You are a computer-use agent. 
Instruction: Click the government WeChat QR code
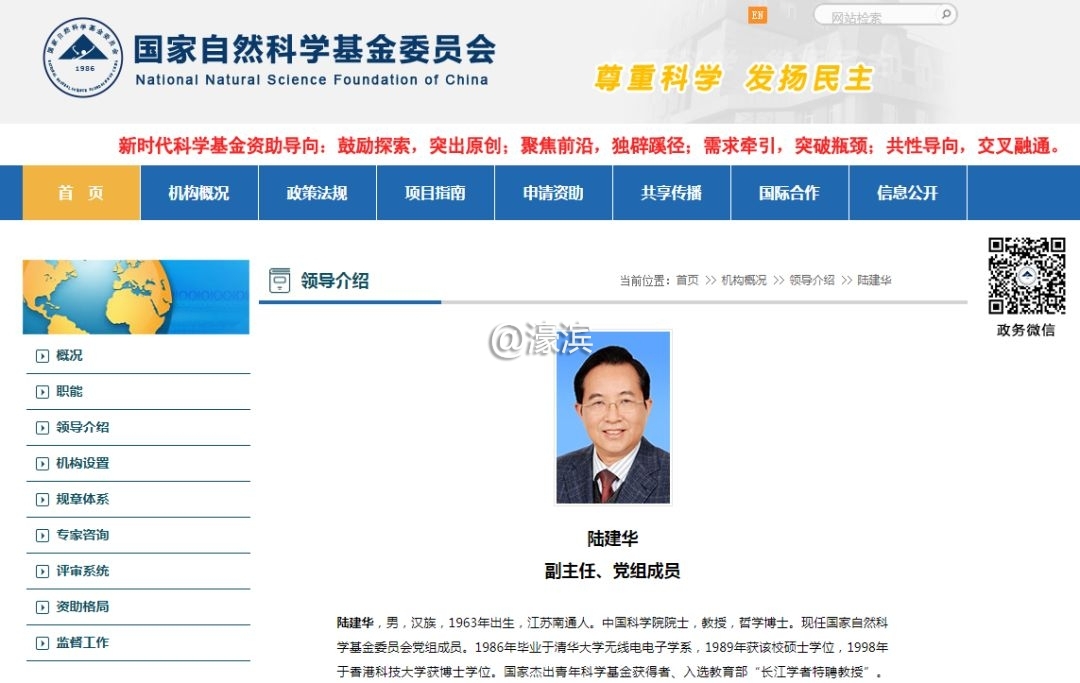(x=1027, y=276)
